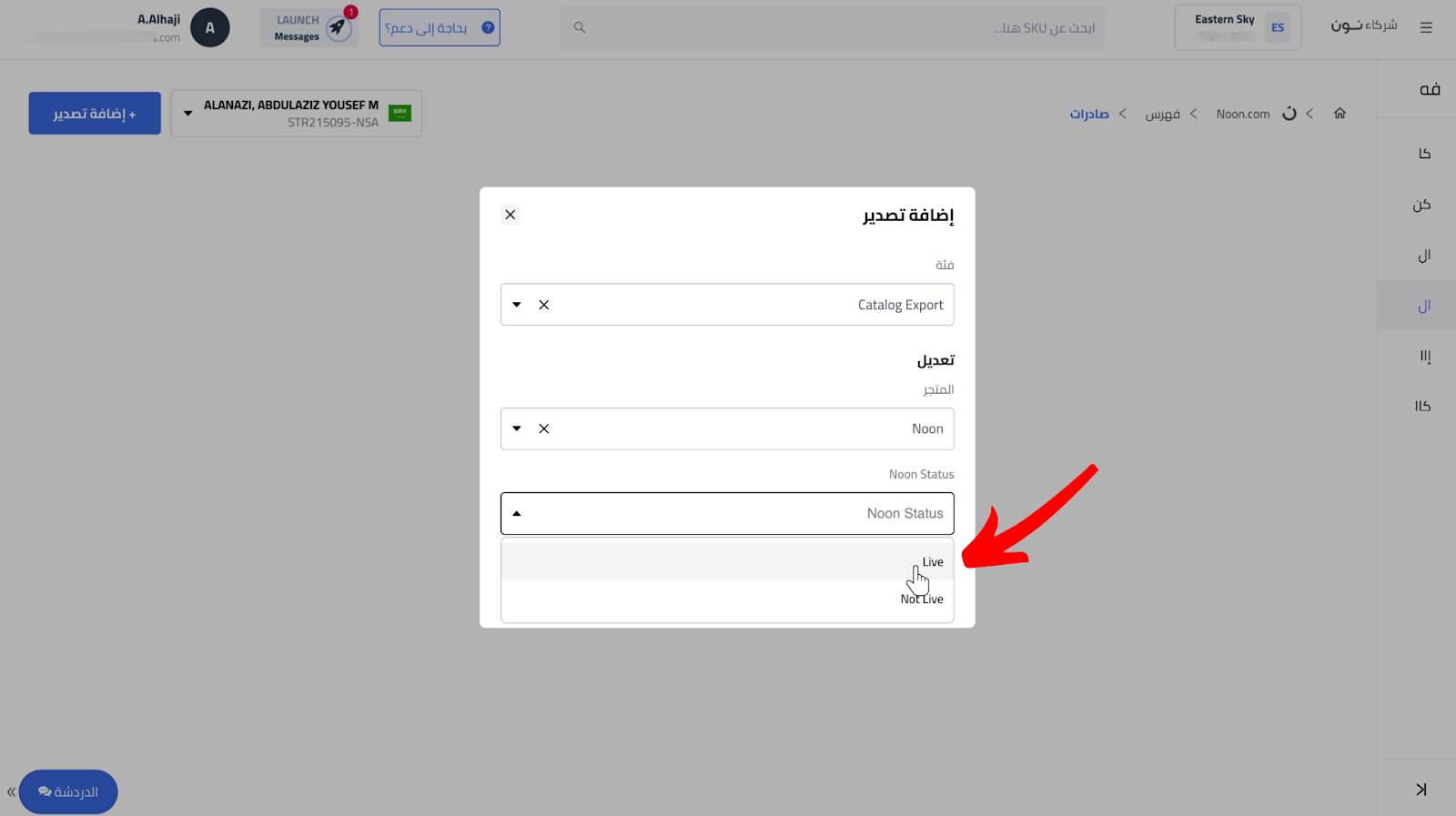Open the Launch Messages rocket icon
Screen dimensions: 1456x816
click(x=339, y=27)
